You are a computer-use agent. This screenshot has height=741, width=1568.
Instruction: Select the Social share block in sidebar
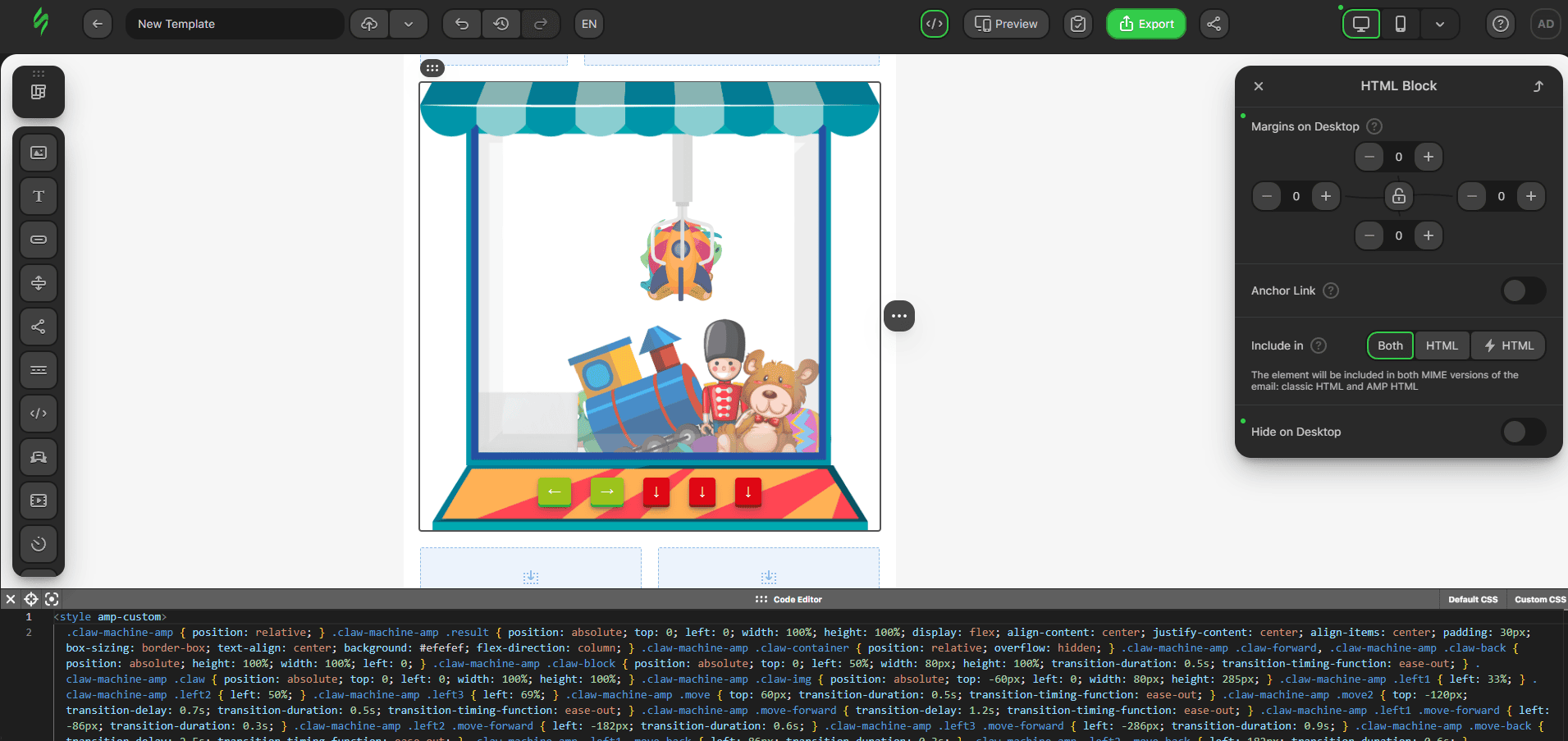tap(39, 327)
